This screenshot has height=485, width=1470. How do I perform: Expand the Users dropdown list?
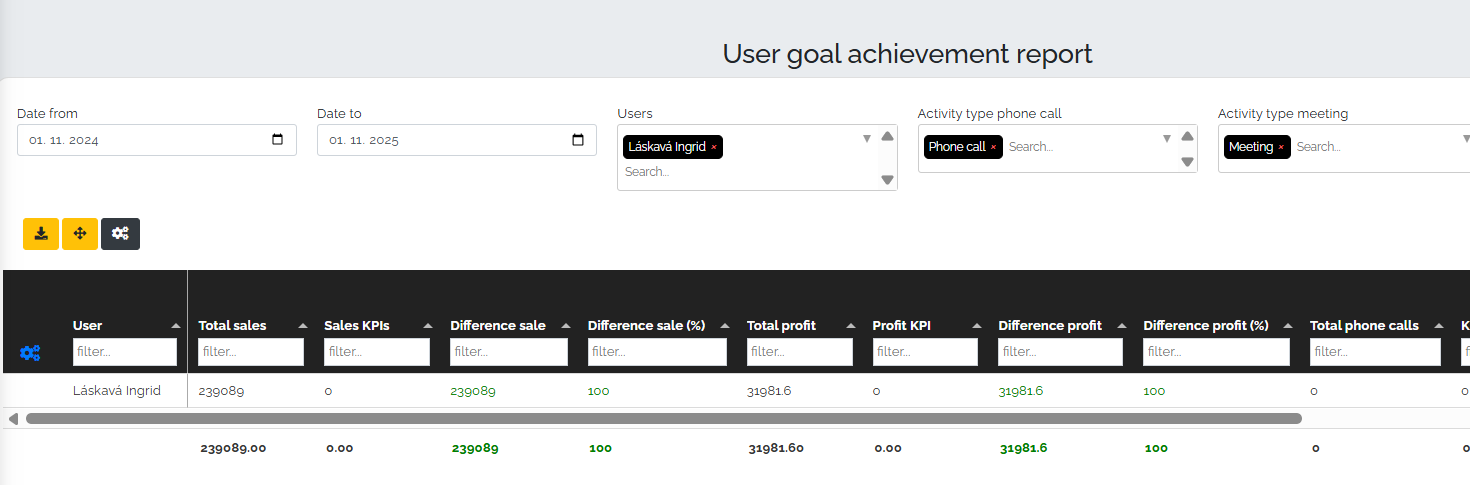tap(867, 139)
